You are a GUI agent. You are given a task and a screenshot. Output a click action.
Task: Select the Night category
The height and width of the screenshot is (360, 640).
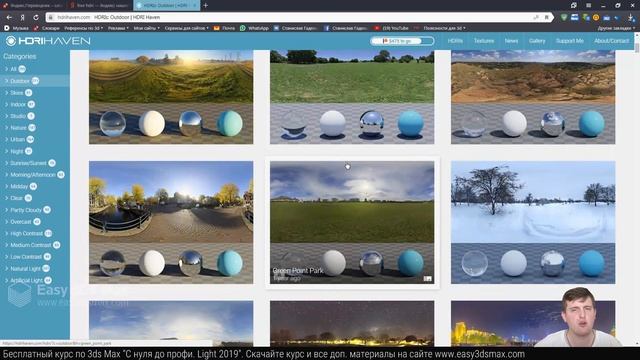pyautogui.click(x=35, y=151)
